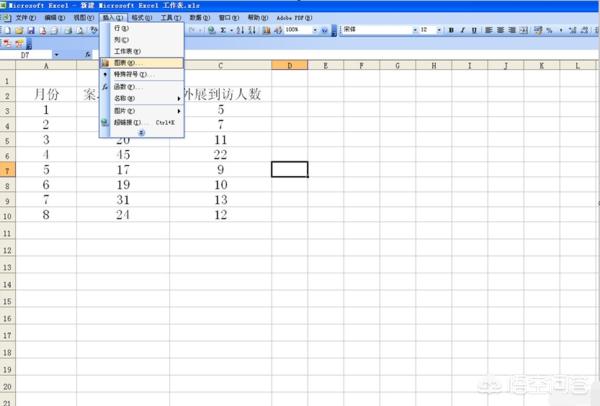The width and height of the screenshot is (600, 406).
Task: Apply percent style format
Action: click(x=549, y=30)
